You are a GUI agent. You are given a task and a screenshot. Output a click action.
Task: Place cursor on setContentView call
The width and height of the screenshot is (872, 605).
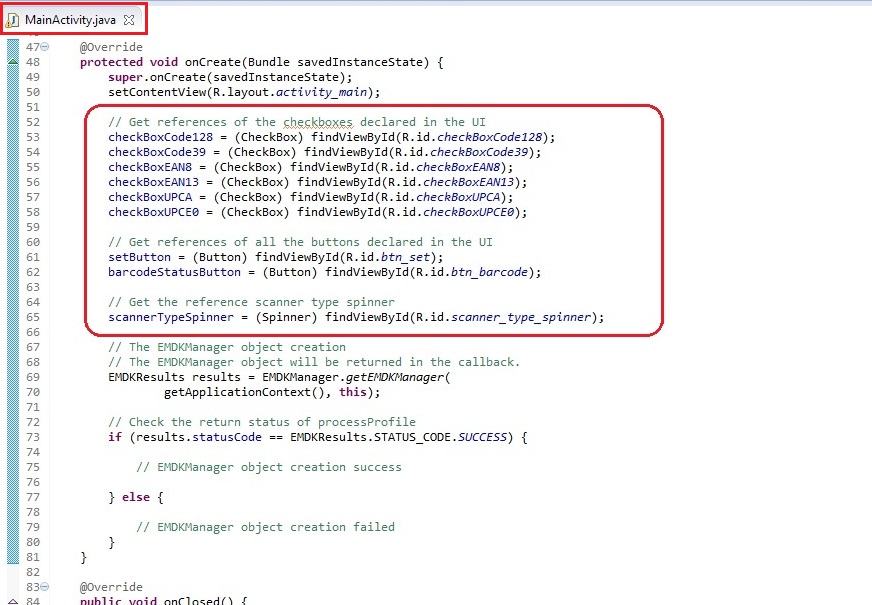point(150,92)
